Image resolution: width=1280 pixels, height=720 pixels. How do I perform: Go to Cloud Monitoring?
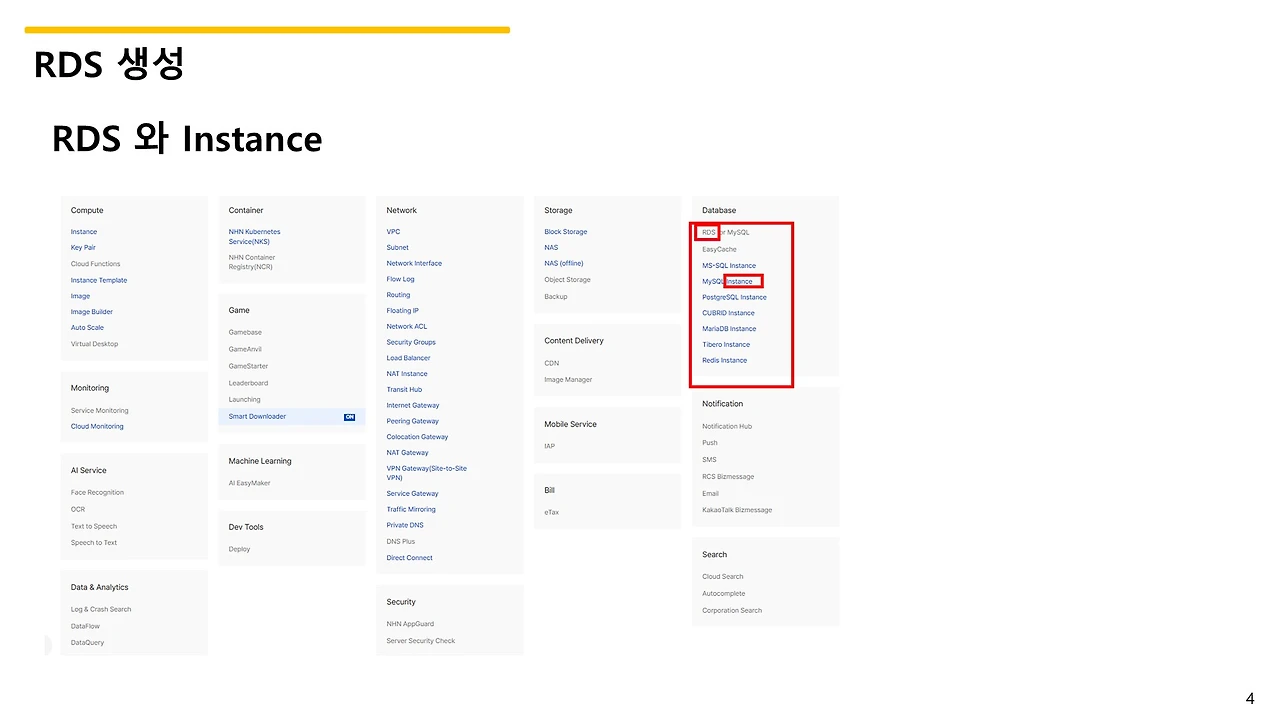[x=97, y=427]
